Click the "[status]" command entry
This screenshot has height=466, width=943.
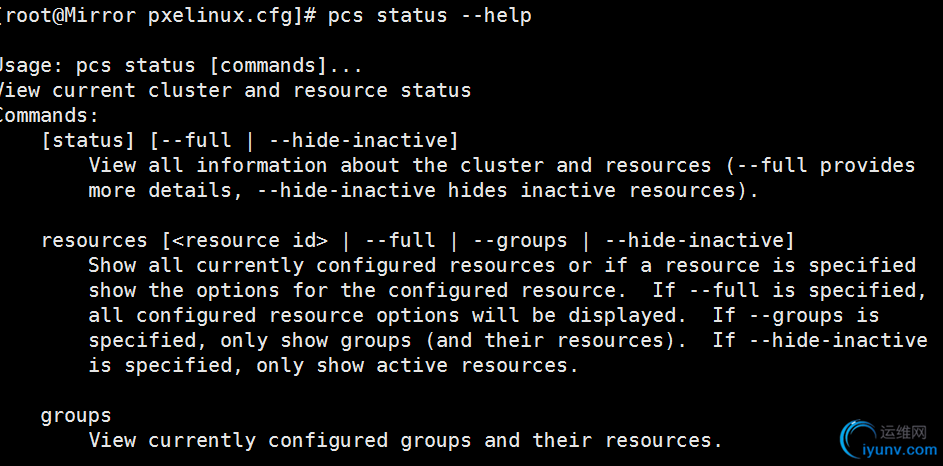pyautogui.click(x=88, y=141)
